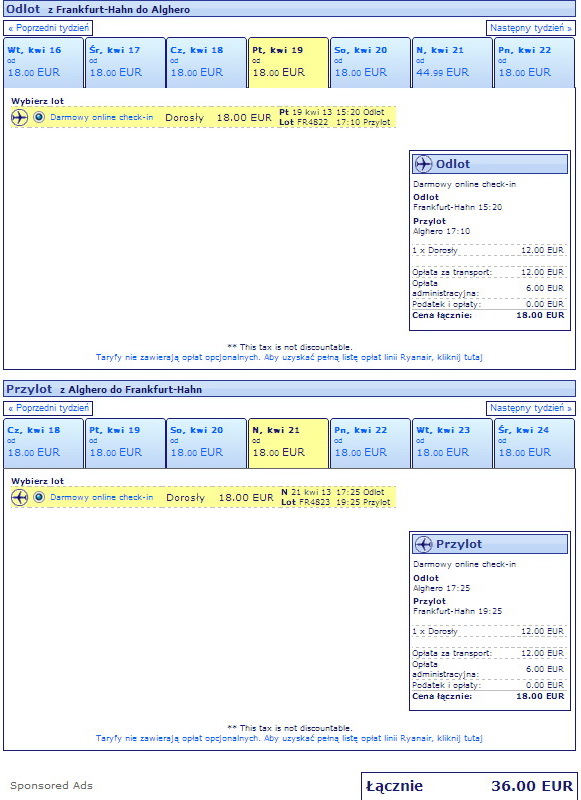Click plane icon in Przylot summary header

423,544
